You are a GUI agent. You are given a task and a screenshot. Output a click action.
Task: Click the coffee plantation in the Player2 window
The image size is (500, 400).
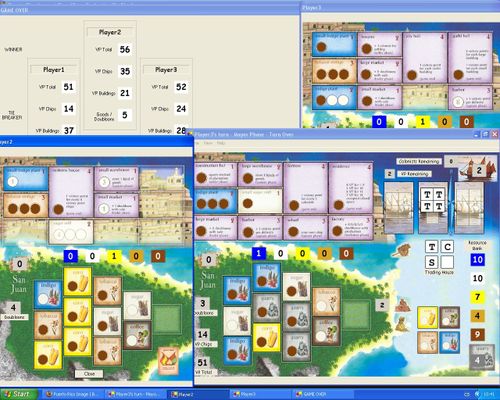pos(137,335)
